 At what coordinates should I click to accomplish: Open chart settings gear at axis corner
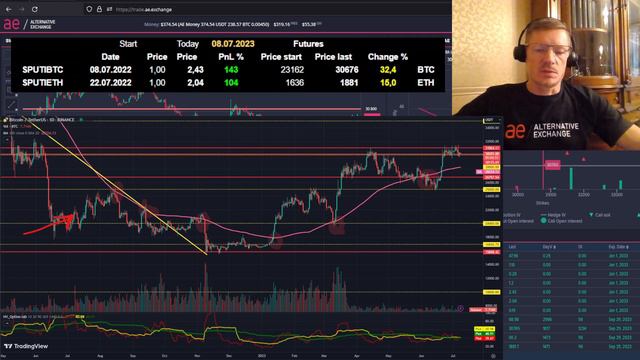(493, 356)
